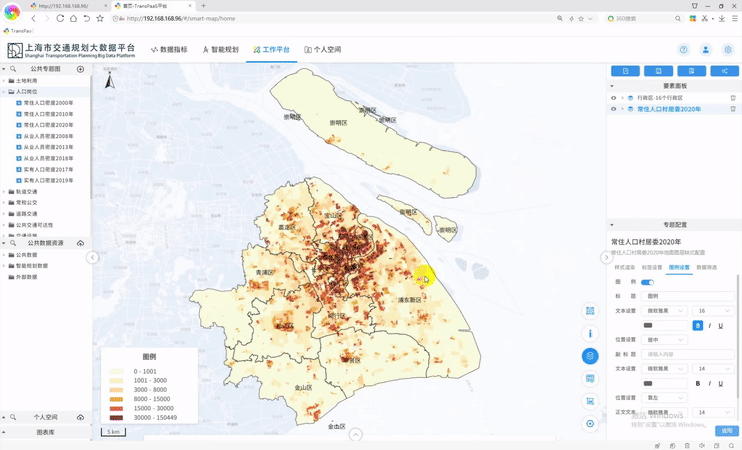
Task: Delete the 常住人口村居委2020年 layer with trash icon
Action: pyautogui.click(x=733, y=109)
